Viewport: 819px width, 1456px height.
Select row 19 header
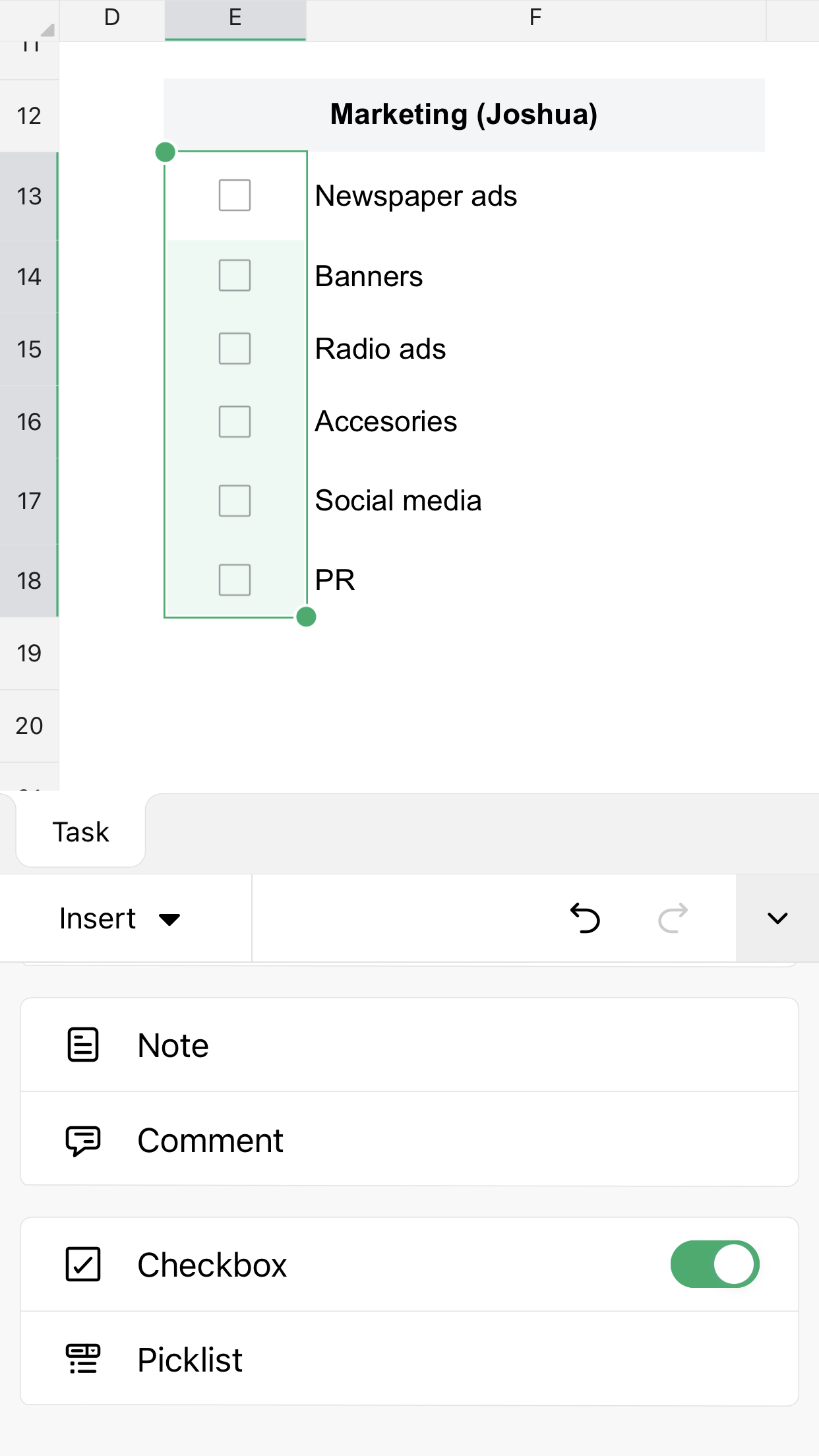(x=29, y=653)
